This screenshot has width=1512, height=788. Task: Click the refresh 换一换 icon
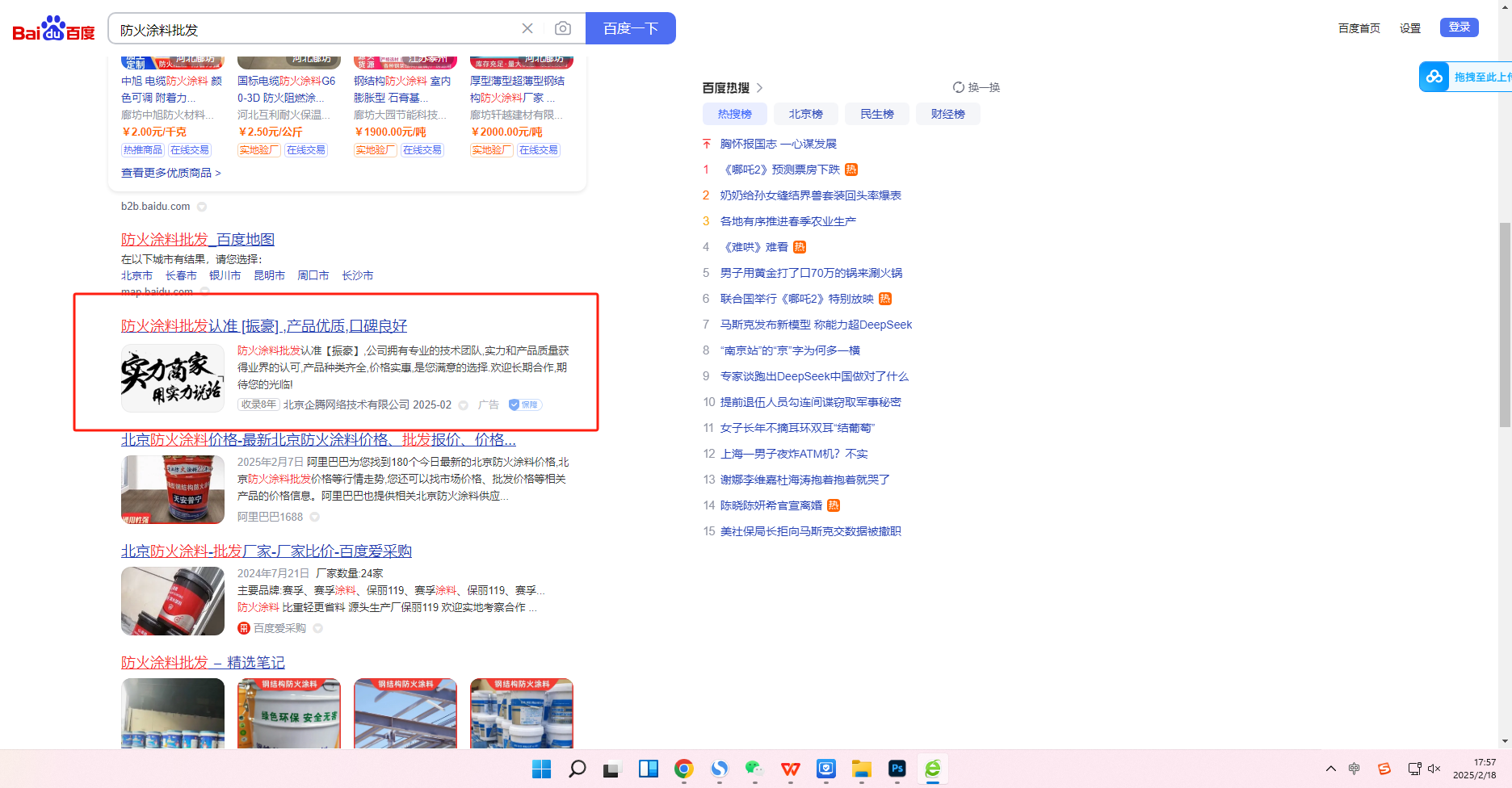coord(959,87)
